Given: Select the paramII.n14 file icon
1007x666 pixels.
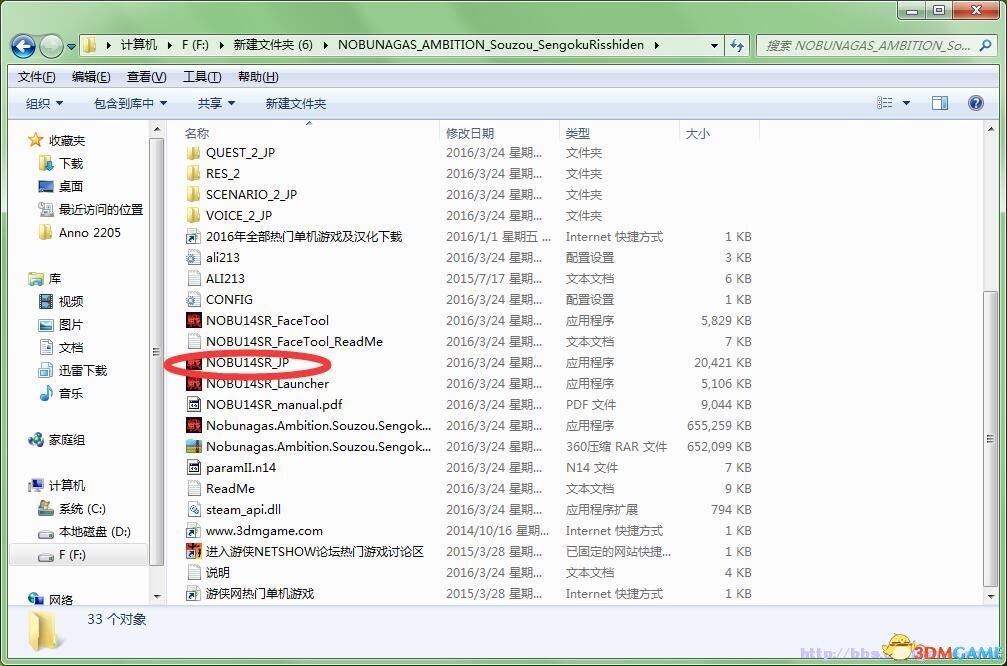Looking at the screenshot, I should pos(193,468).
